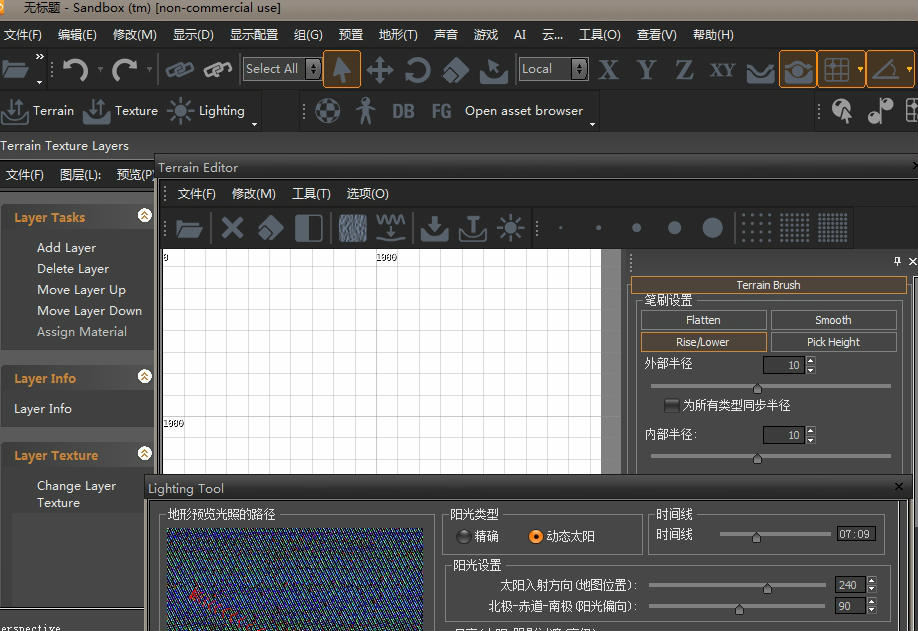The height and width of the screenshot is (631, 918).
Task: Click the Link objects chain icon
Action: point(180,70)
